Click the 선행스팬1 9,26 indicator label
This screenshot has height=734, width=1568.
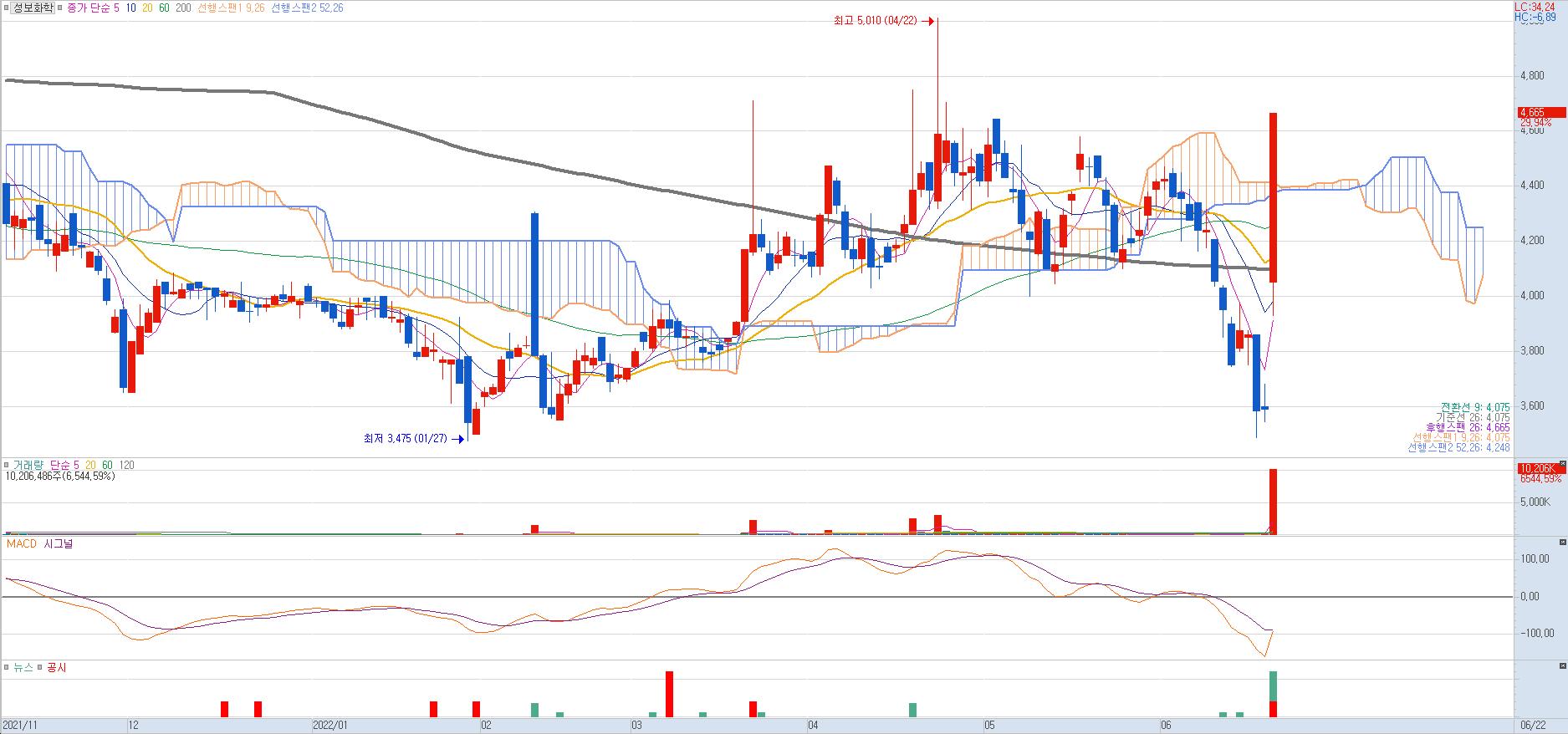pos(231,8)
